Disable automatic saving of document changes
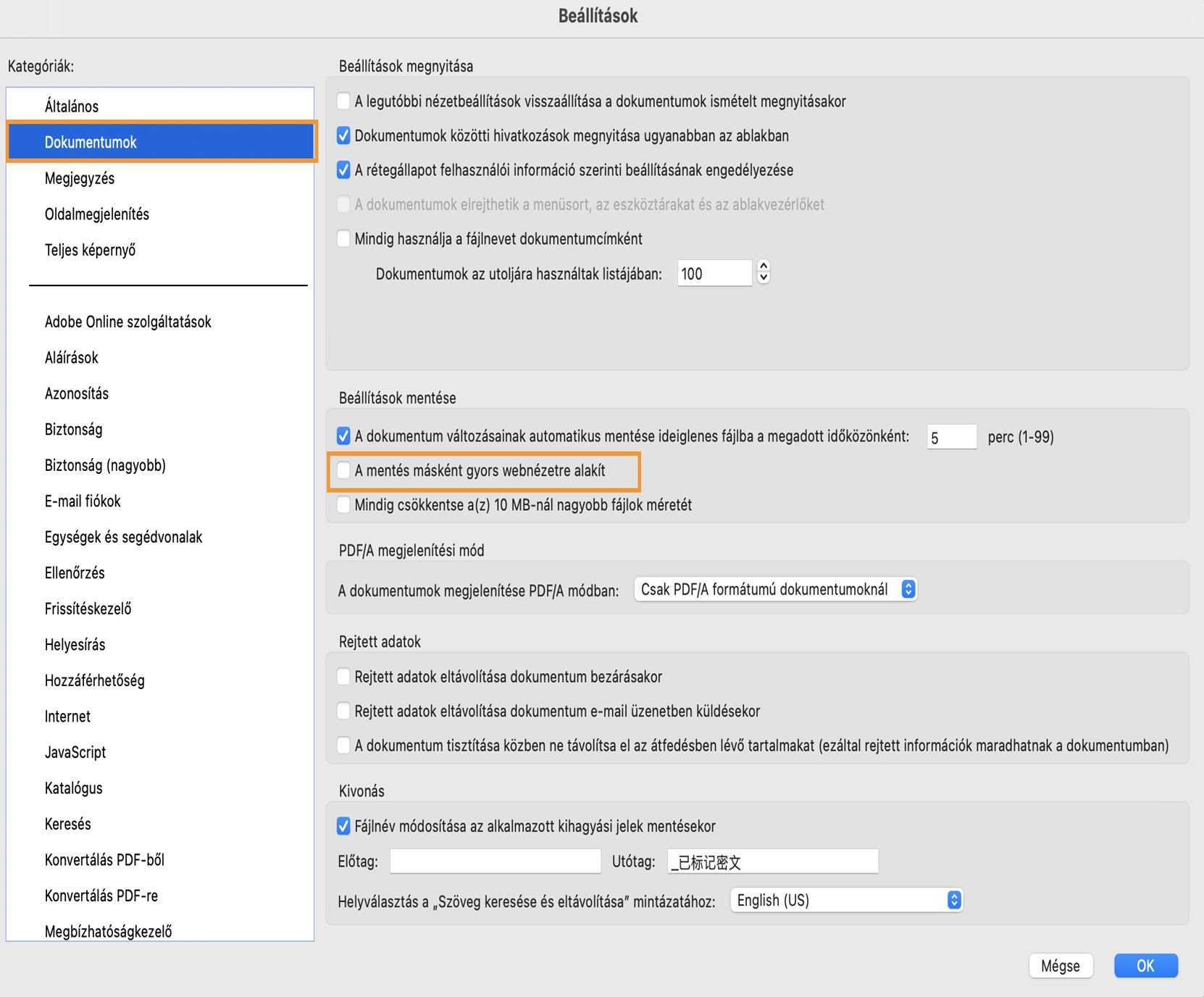1204x997 pixels. tap(344, 436)
